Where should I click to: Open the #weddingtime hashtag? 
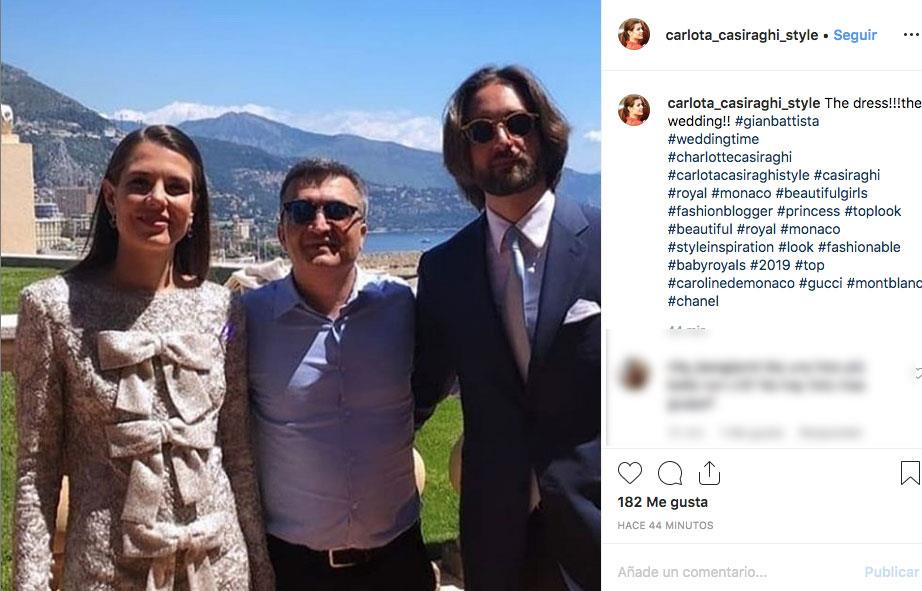click(713, 139)
